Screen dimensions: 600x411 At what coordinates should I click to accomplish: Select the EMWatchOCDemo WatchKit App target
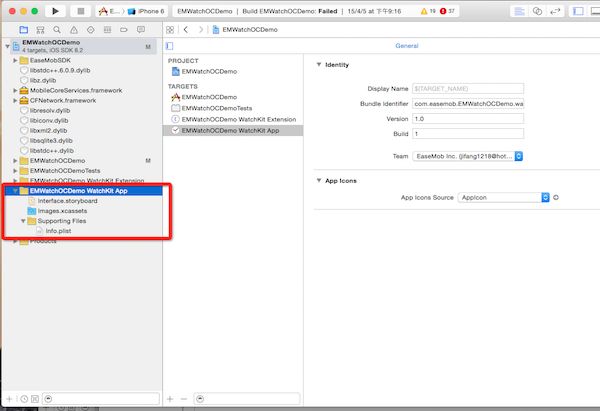tap(233, 130)
